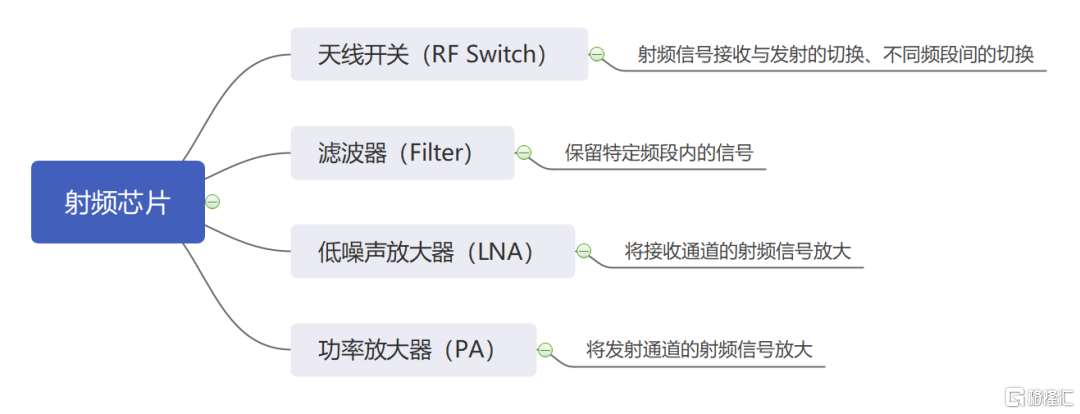Select the branch line leading to 滤波器
Screen dimensions: 1080x414
[245, 161]
